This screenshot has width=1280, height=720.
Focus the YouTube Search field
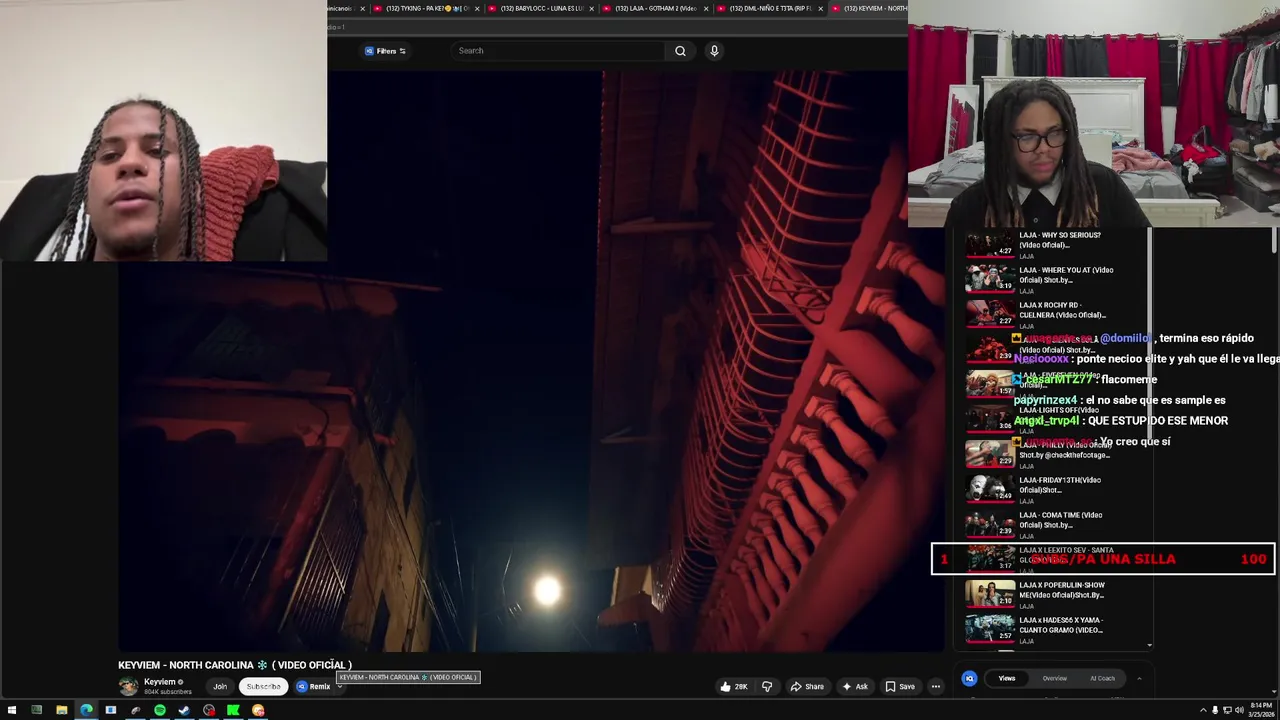[x=558, y=51]
